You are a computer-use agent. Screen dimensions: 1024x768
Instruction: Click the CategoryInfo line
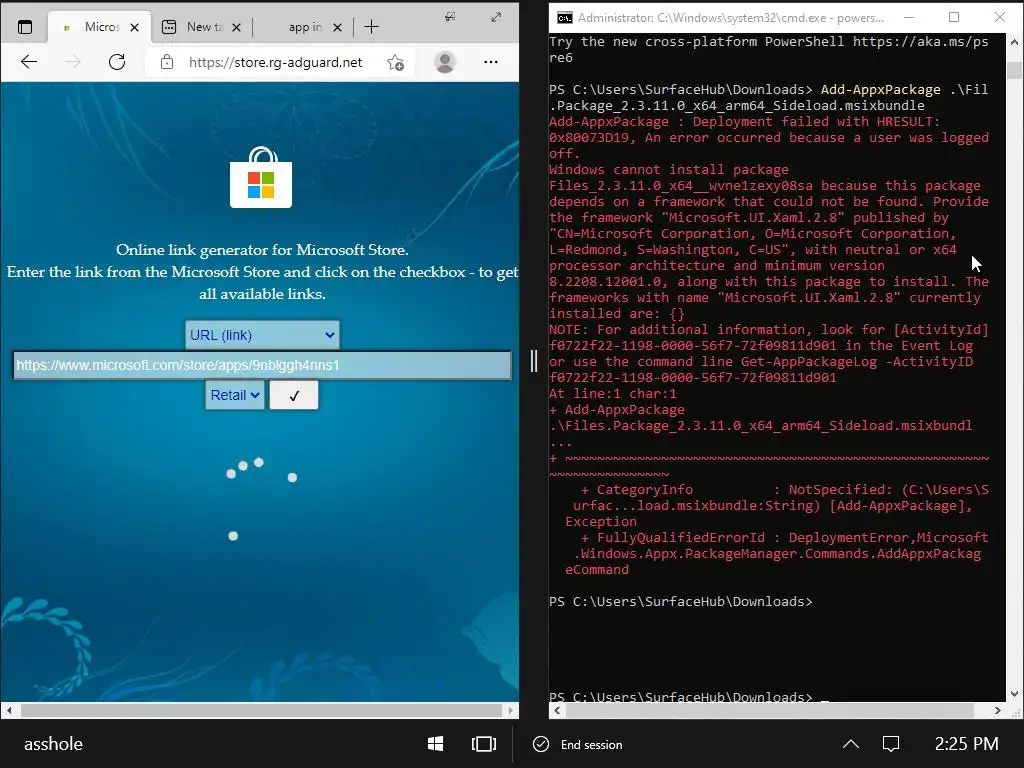click(x=784, y=490)
